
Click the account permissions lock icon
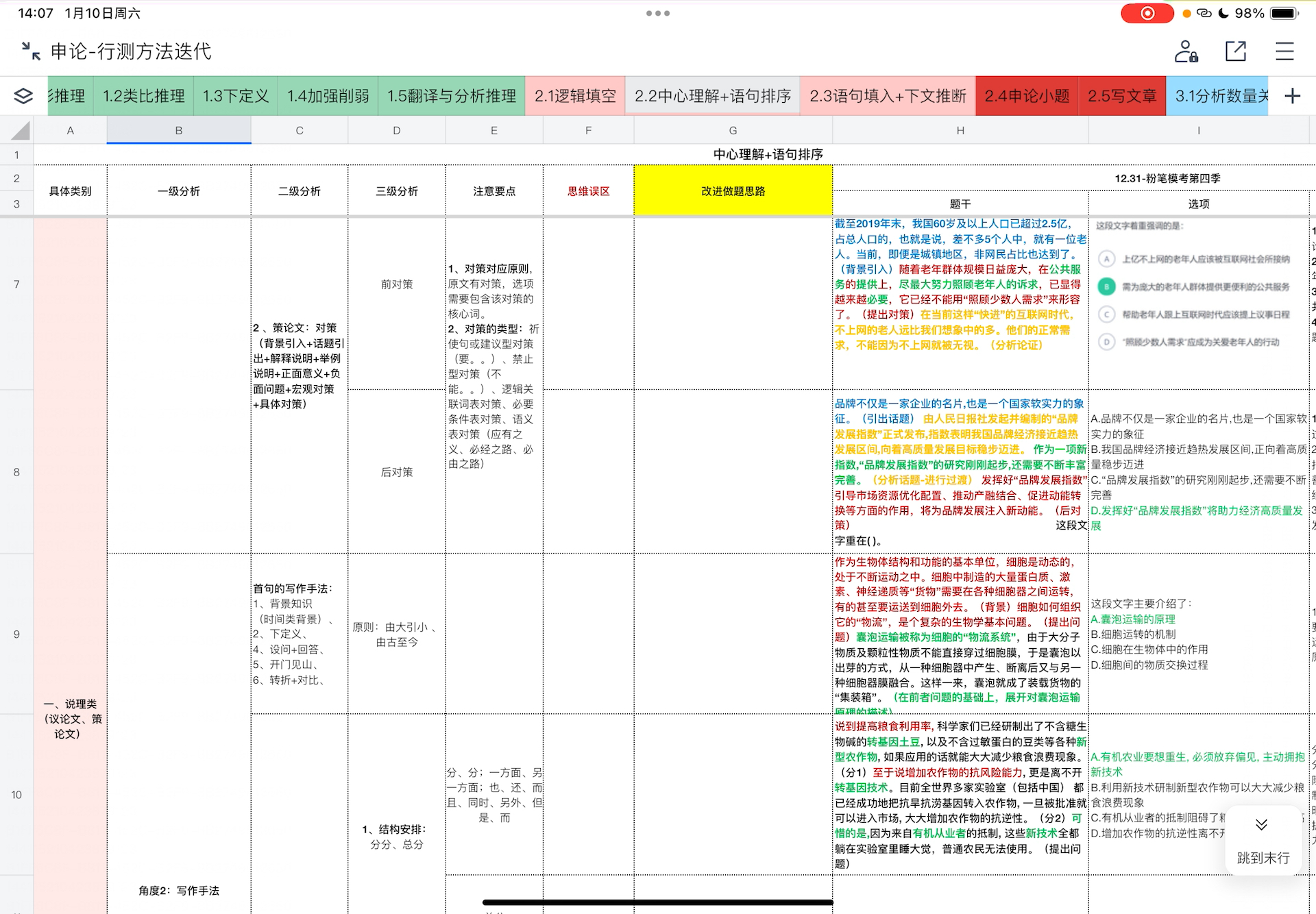(x=1186, y=51)
